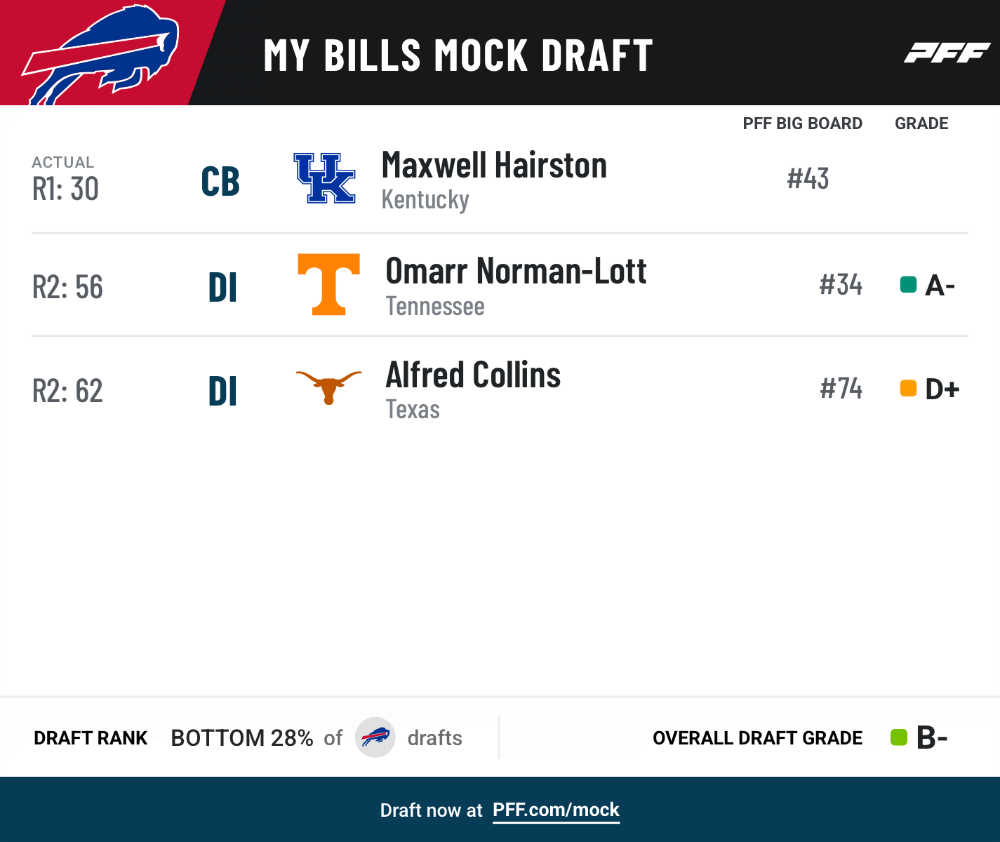The height and width of the screenshot is (842, 1000).
Task: Click the R1: 30 pick label
Action: (66, 189)
